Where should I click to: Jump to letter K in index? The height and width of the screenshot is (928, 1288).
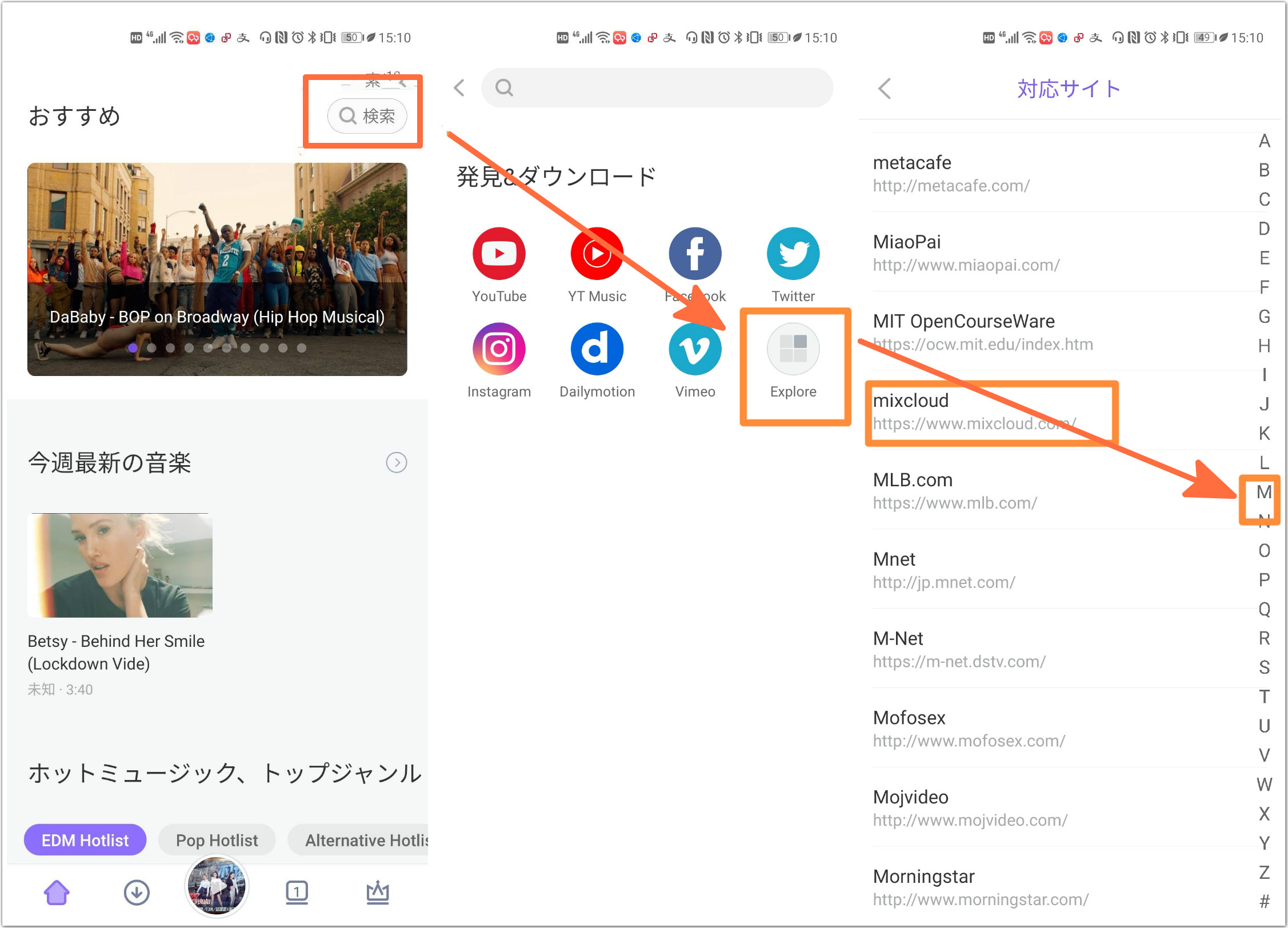[x=1264, y=433]
